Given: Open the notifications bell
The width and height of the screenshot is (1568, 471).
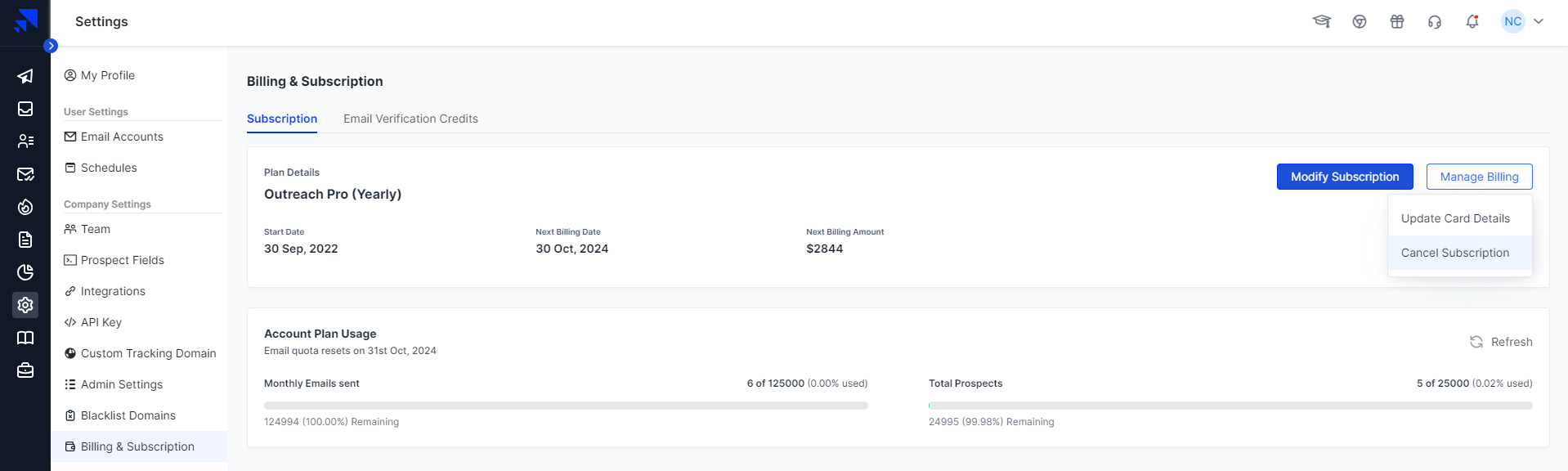Looking at the screenshot, I should [1472, 21].
